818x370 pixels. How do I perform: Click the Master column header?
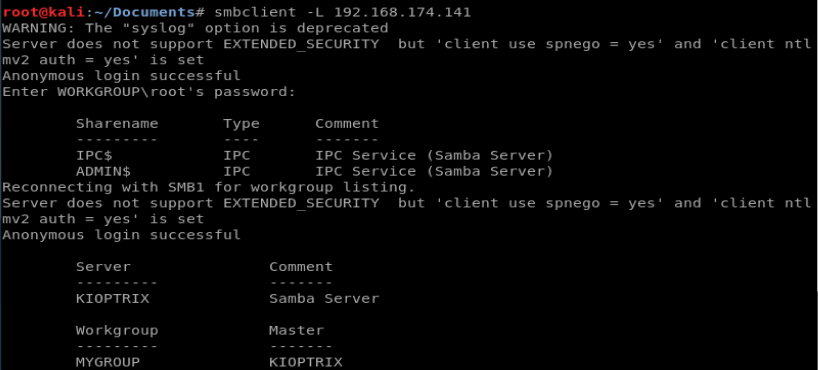click(x=296, y=330)
